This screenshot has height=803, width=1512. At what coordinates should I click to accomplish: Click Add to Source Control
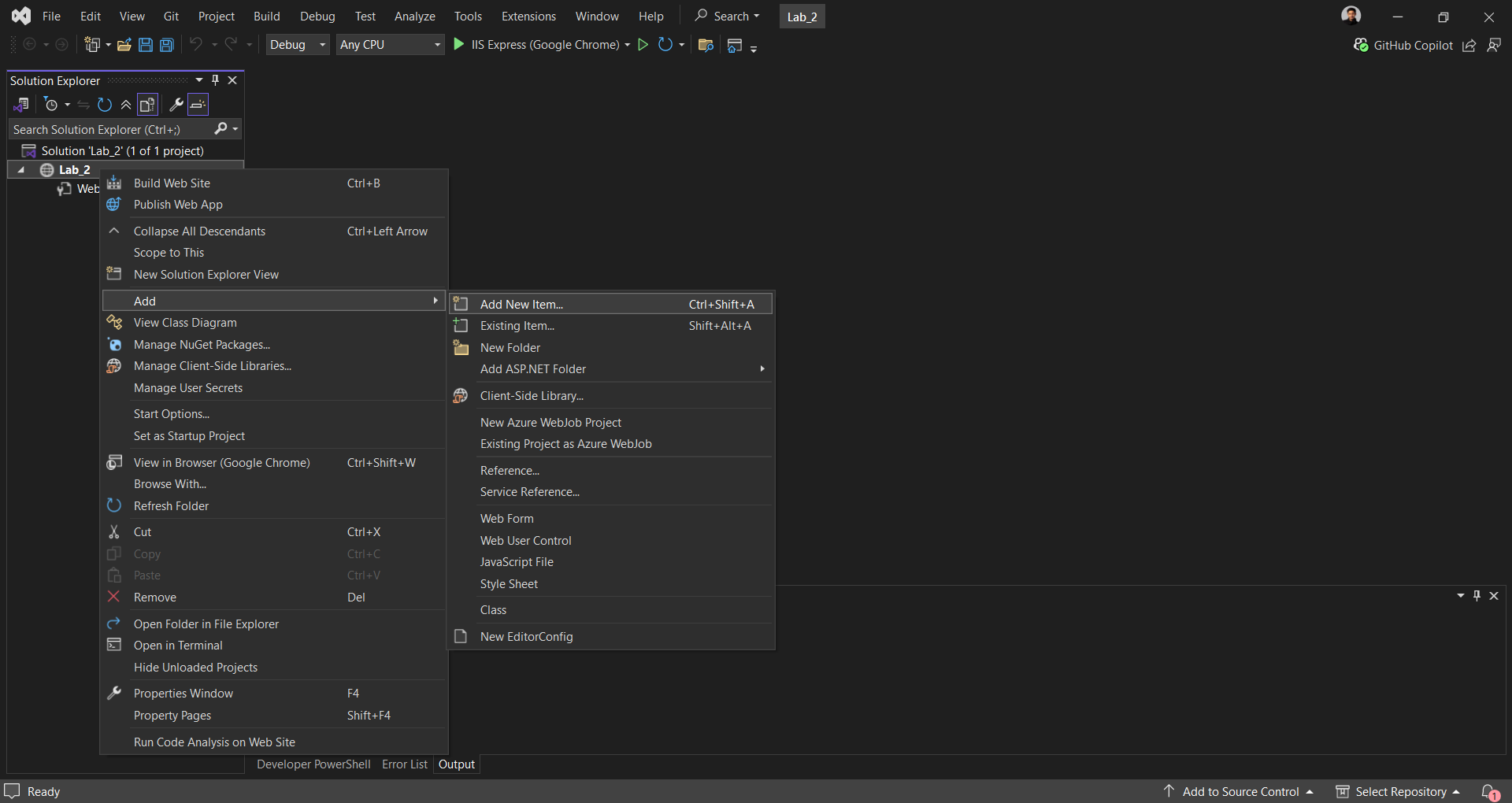click(x=1239, y=791)
